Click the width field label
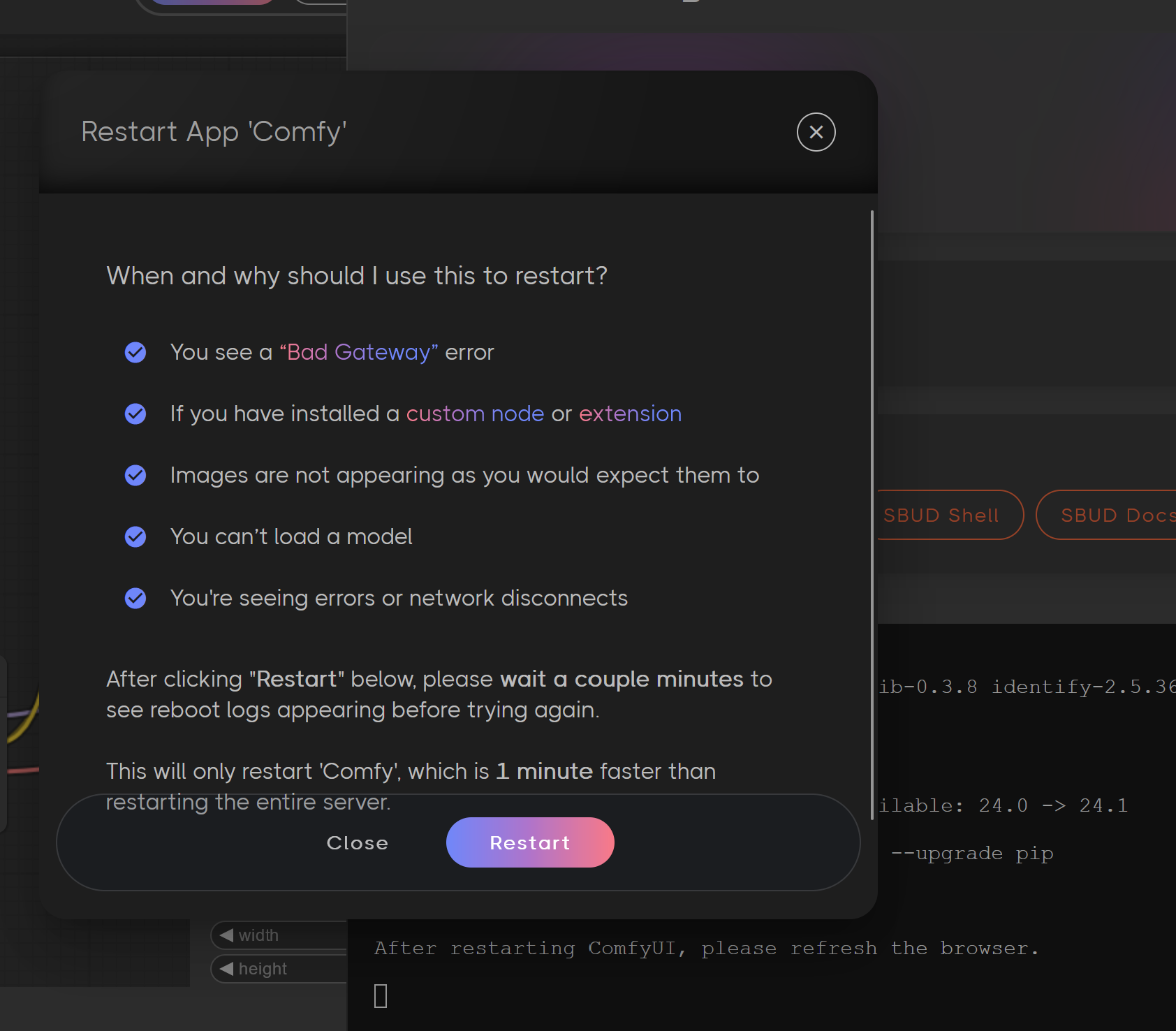This screenshot has width=1176, height=1031. tap(258, 935)
